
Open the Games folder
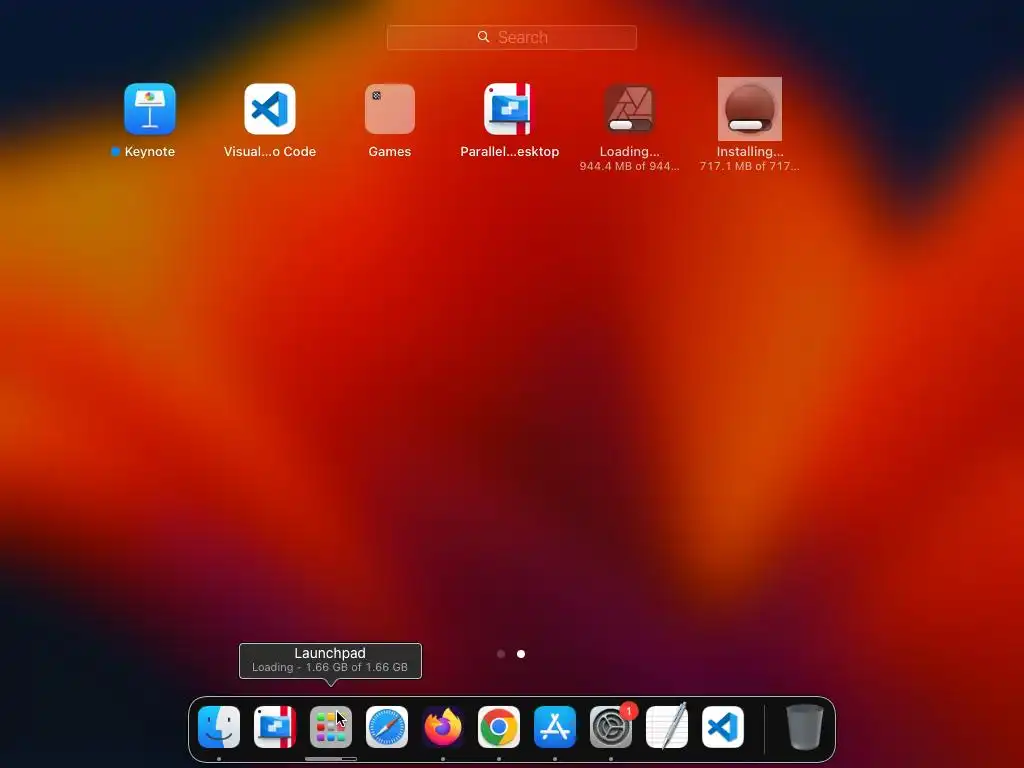pyautogui.click(x=390, y=109)
